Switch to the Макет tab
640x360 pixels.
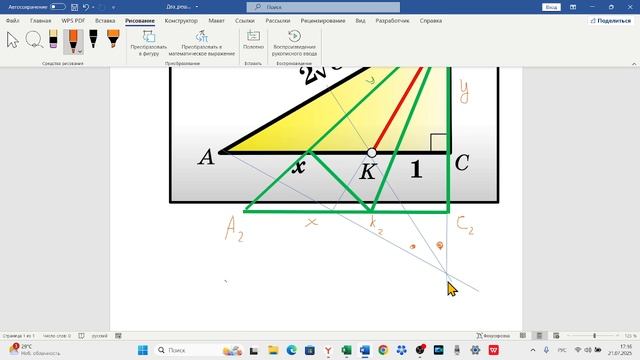point(216,20)
